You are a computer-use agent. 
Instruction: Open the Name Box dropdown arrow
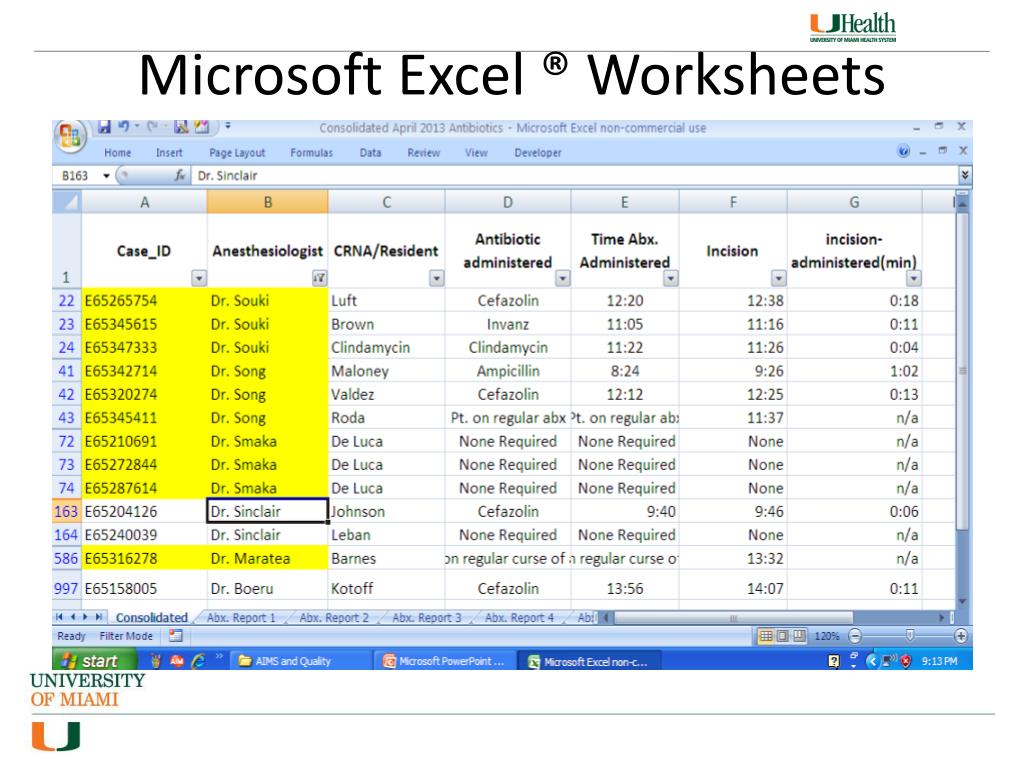106,176
